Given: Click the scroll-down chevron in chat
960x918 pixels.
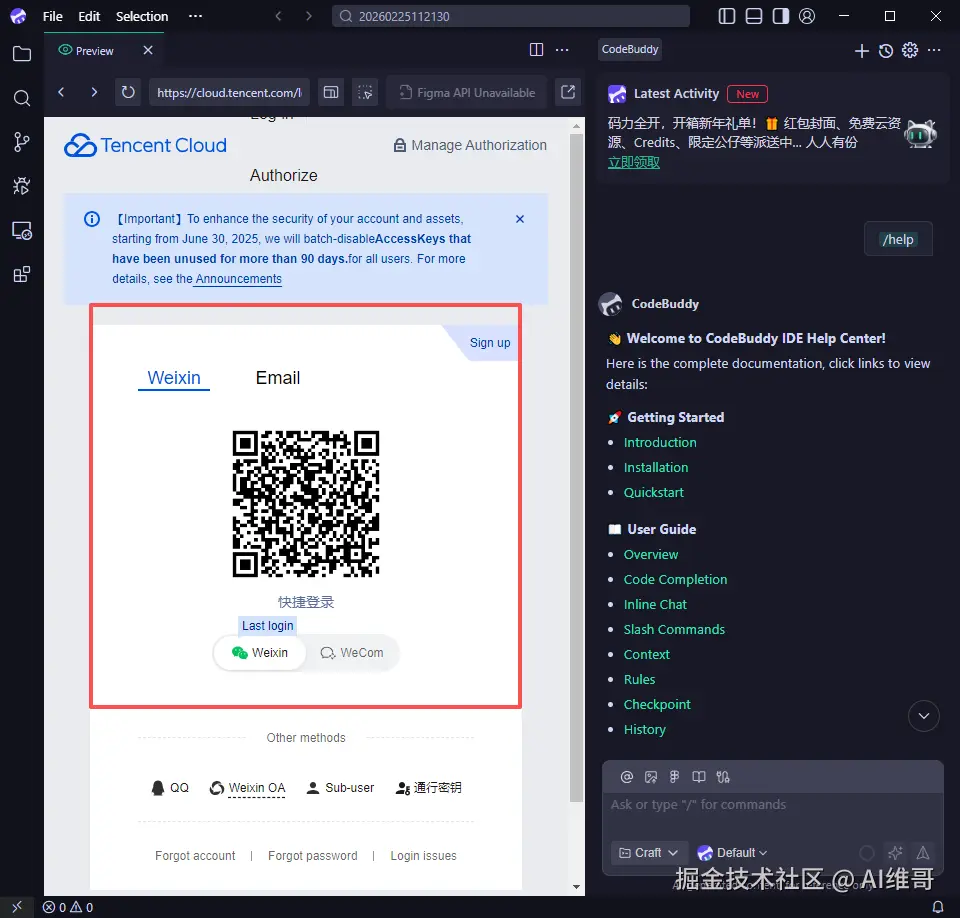Looking at the screenshot, I should (924, 715).
